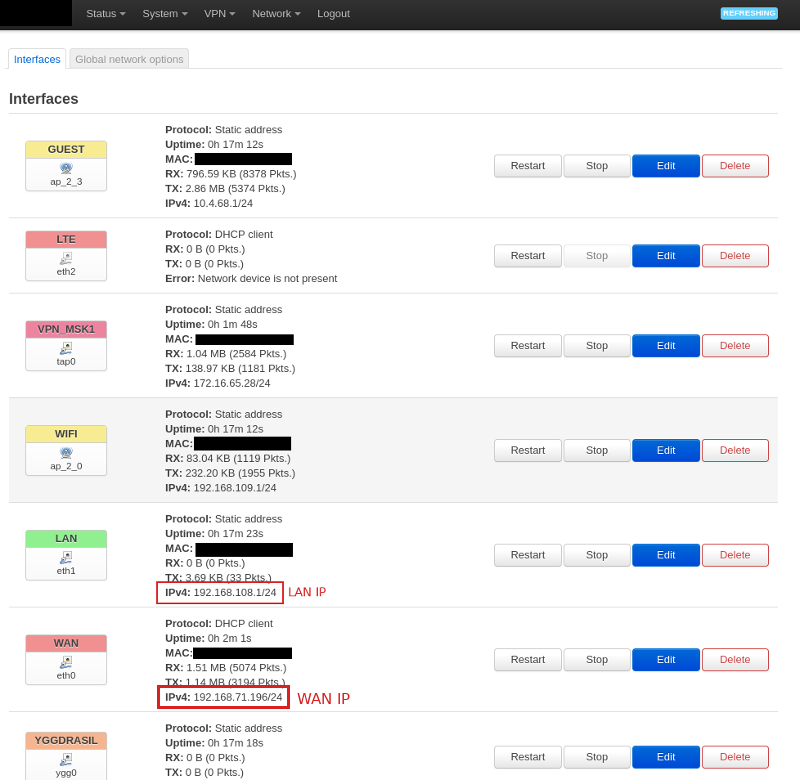This screenshot has height=780, width=800.
Task: Click Logout in the top bar
Action: pyautogui.click(x=333, y=13)
